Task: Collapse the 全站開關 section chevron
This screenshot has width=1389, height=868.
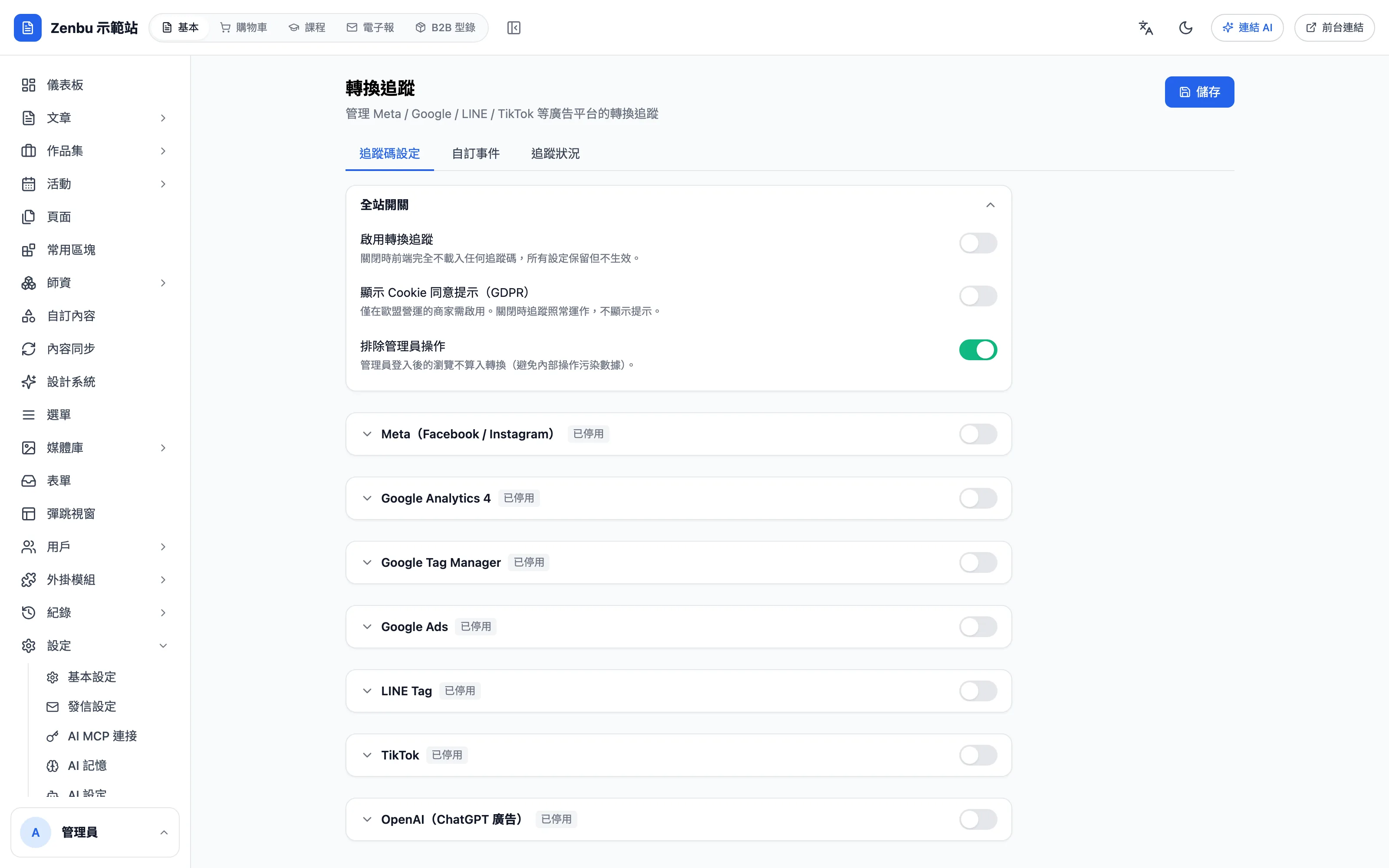Action: click(x=990, y=205)
